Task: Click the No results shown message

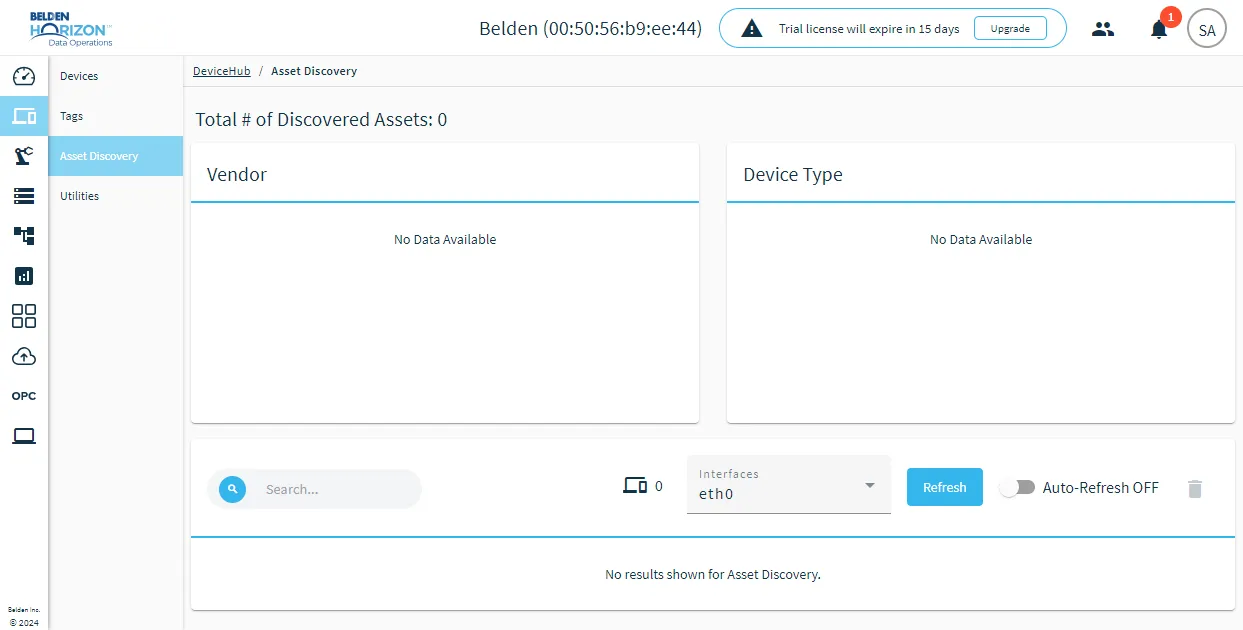Action: [x=713, y=574]
